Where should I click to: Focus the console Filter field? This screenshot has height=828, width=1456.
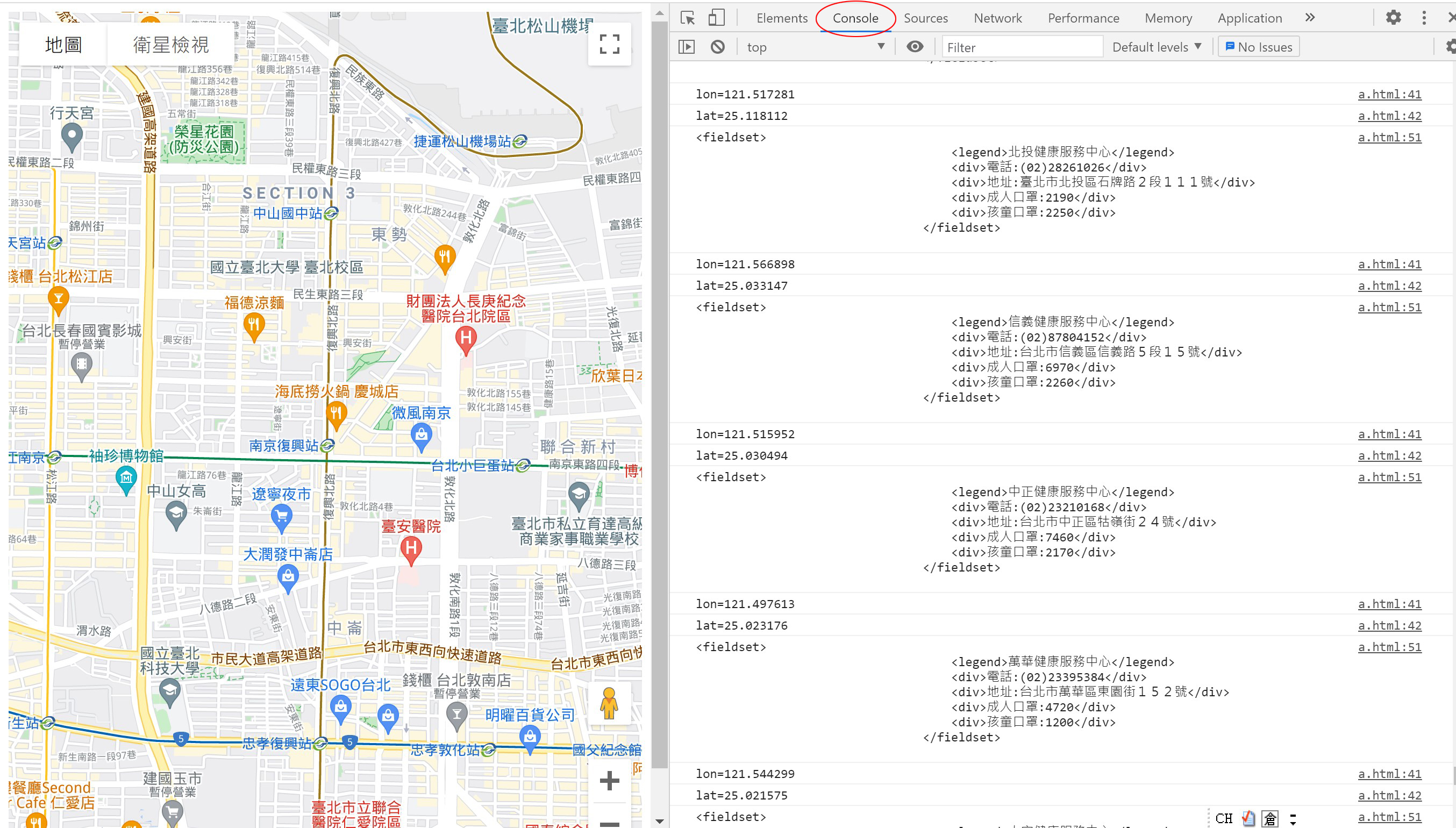[1022, 47]
